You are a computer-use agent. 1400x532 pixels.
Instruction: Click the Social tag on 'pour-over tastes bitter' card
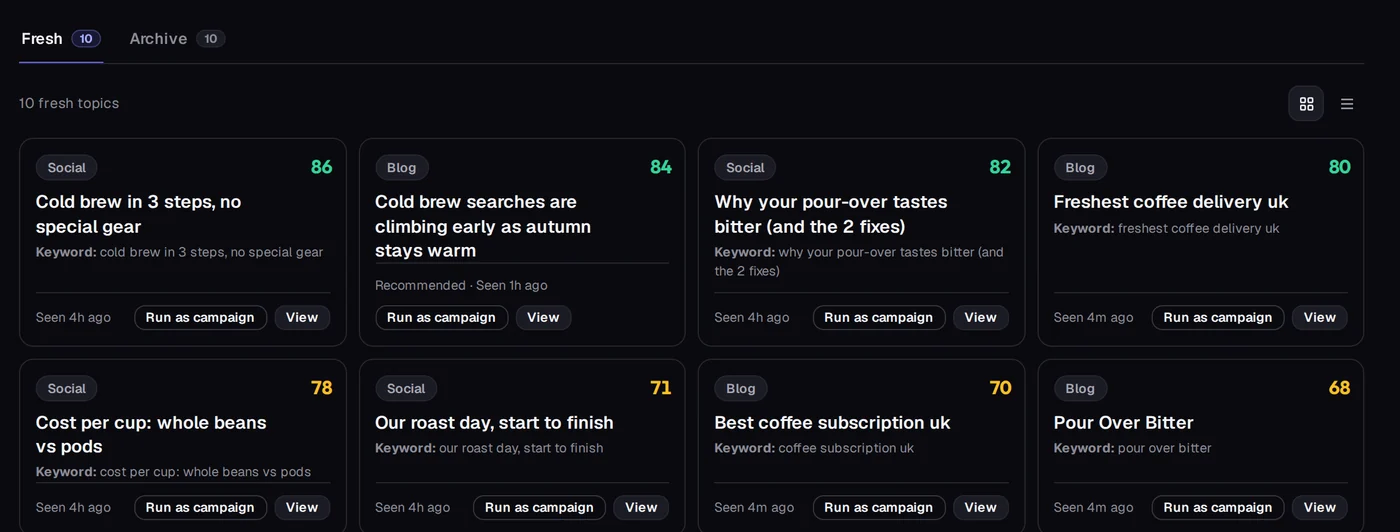745,168
